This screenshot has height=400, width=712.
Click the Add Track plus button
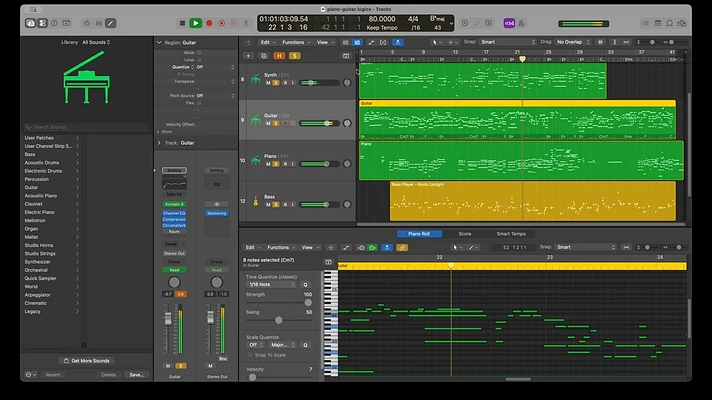coord(248,56)
